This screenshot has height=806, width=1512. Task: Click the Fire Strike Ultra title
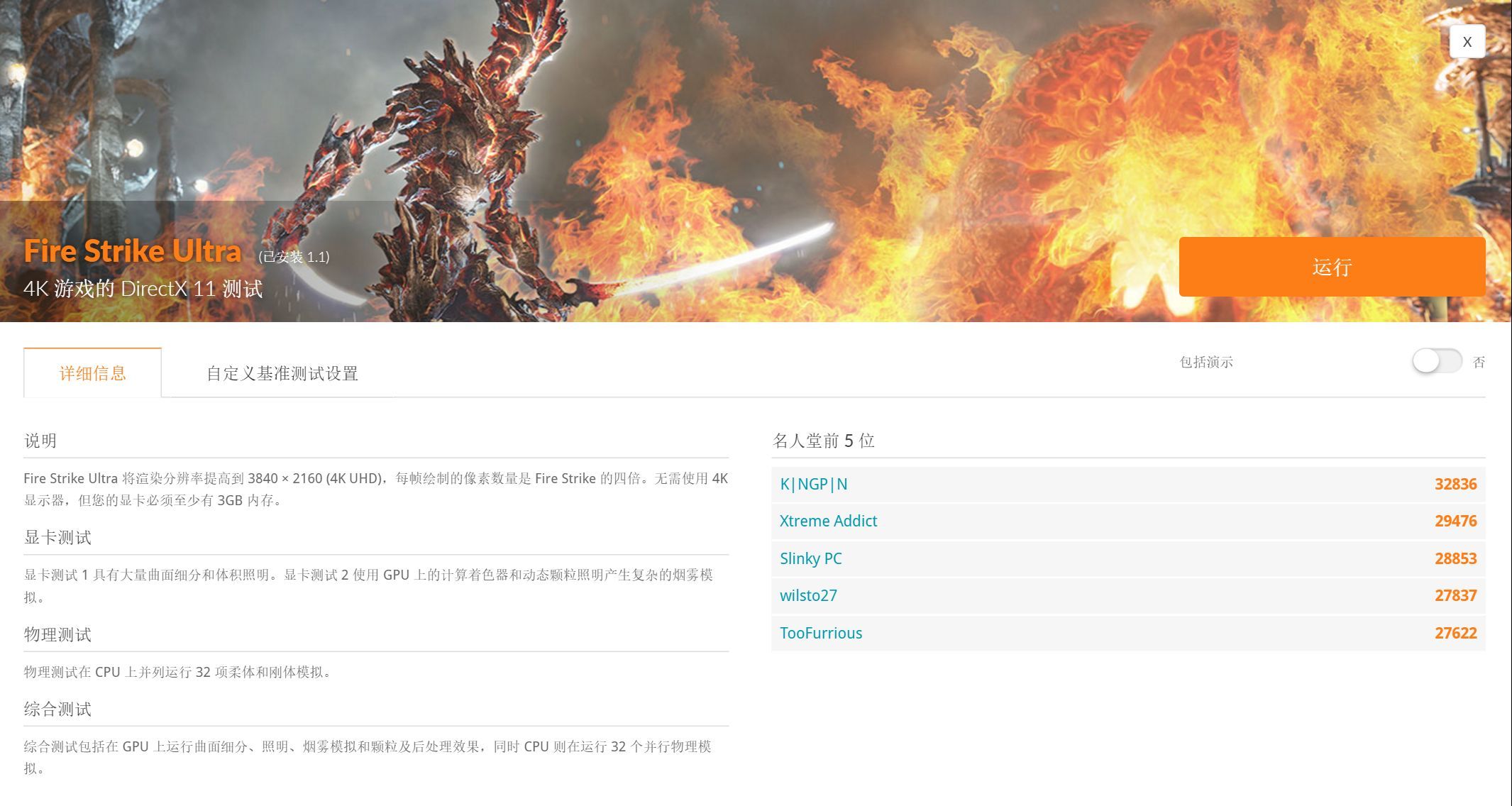[133, 251]
